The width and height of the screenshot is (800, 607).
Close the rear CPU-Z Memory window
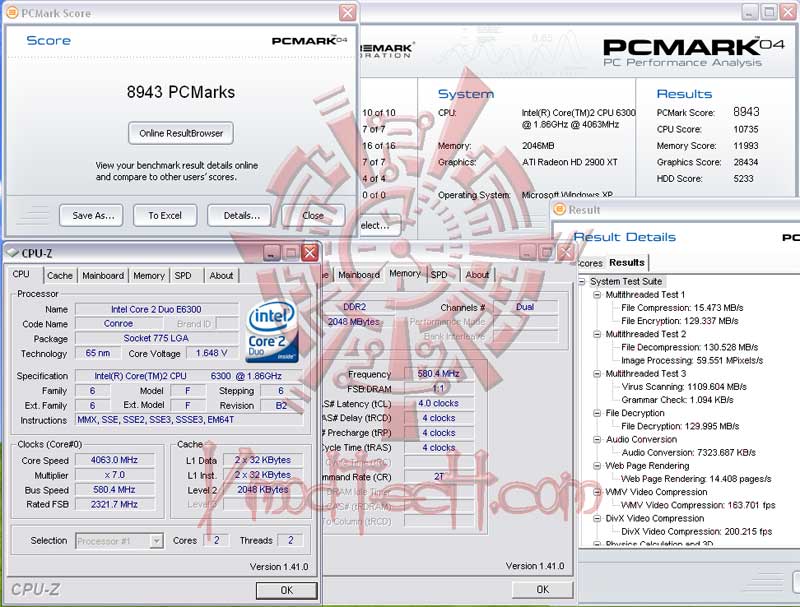click(x=565, y=252)
